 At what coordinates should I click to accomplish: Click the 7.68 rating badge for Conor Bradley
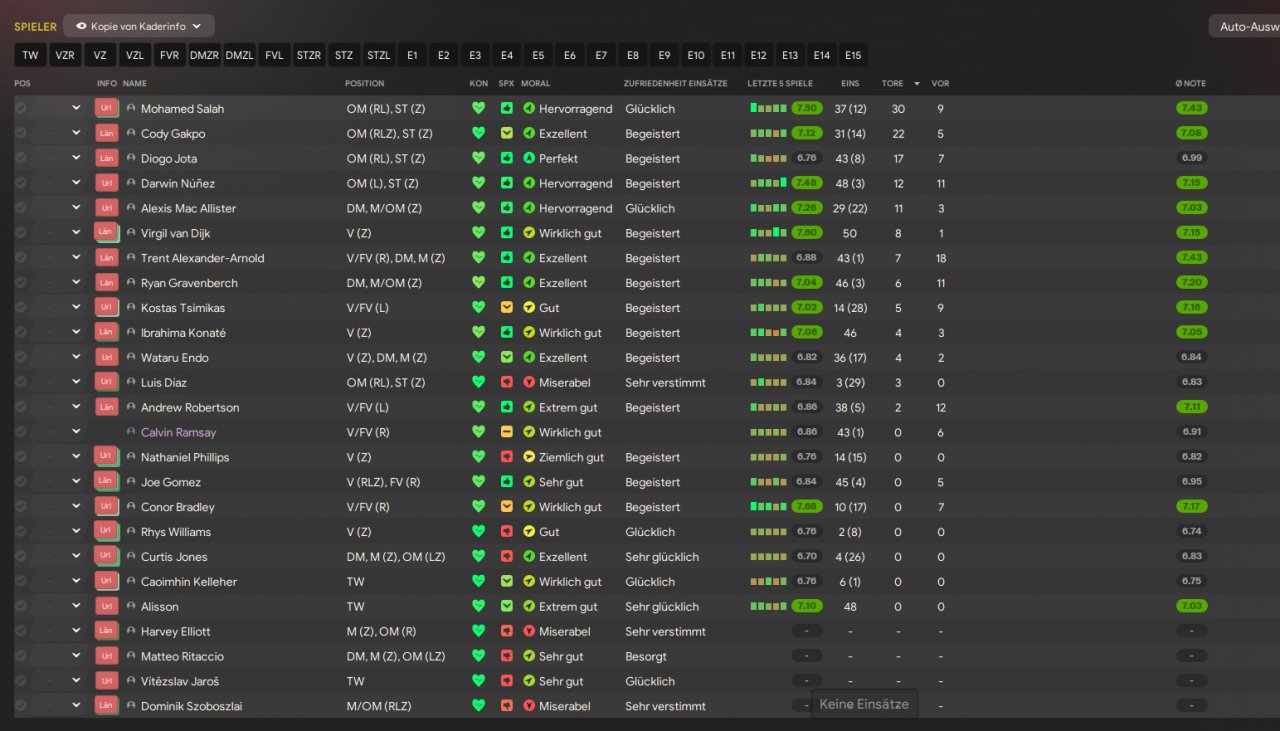click(807, 507)
